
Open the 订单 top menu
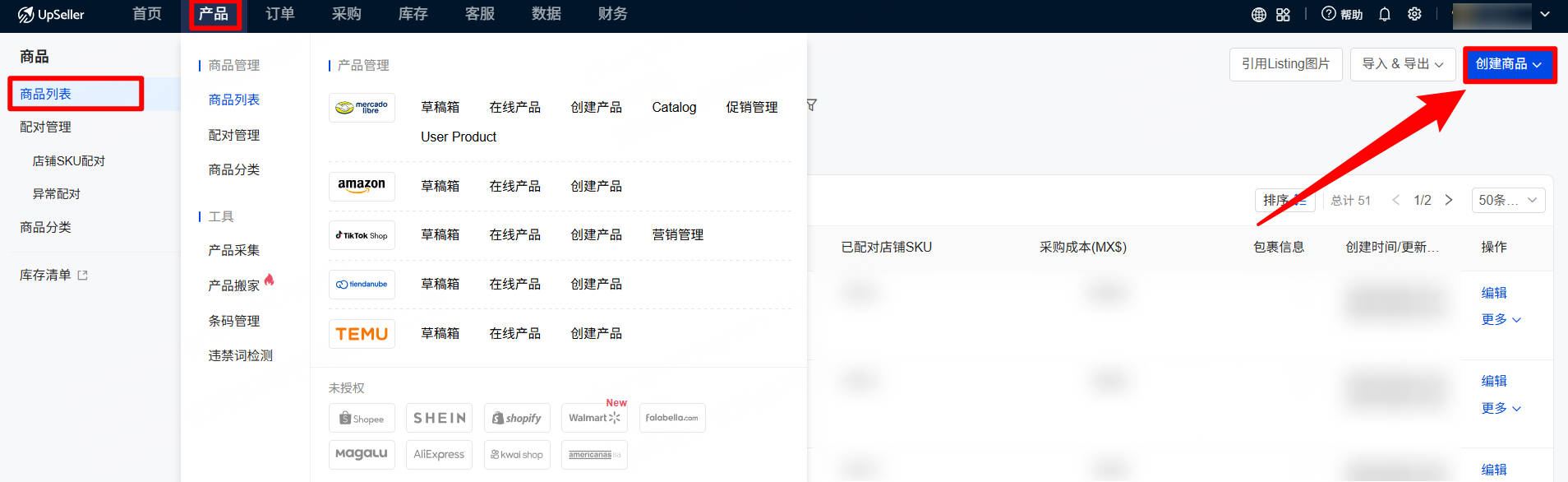click(x=280, y=14)
